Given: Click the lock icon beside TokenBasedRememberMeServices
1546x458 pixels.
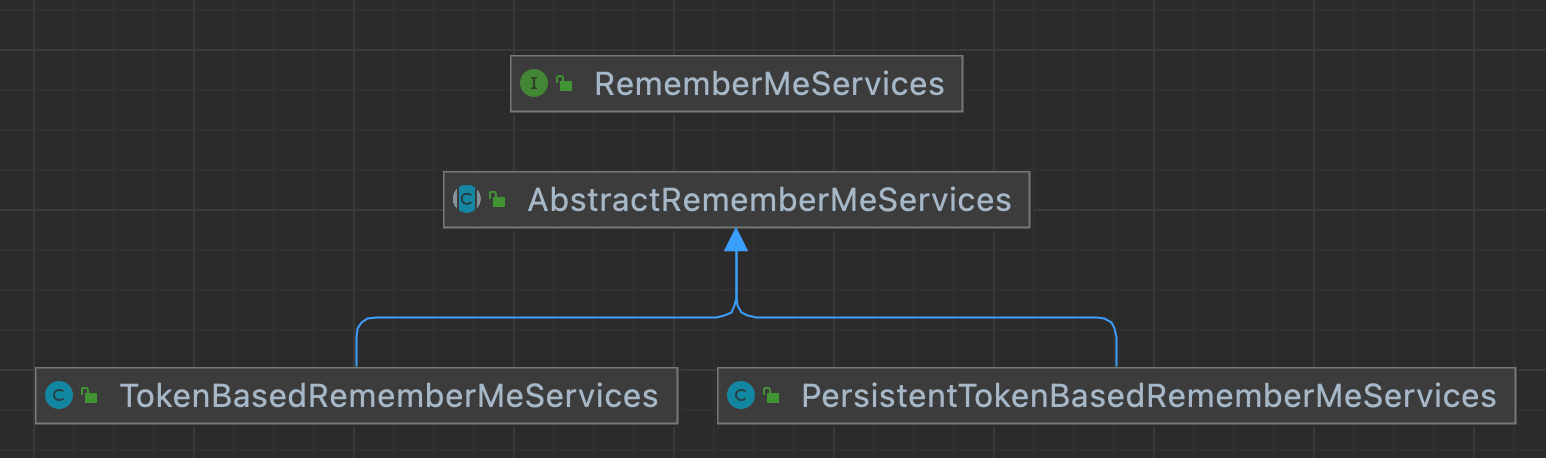Looking at the screenshot, I should tap(89, 396).
